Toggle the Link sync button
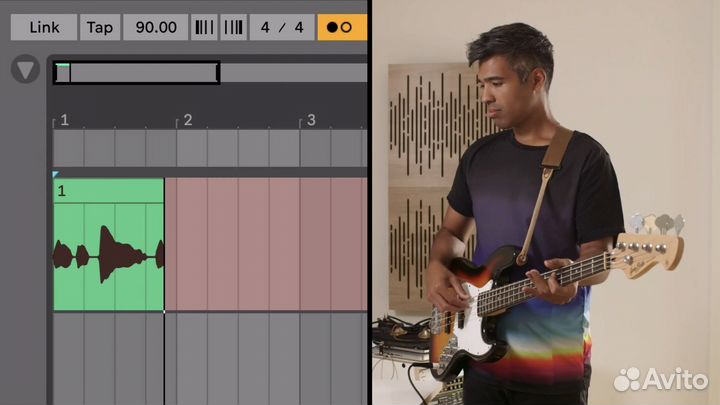 tap(44, 27)
